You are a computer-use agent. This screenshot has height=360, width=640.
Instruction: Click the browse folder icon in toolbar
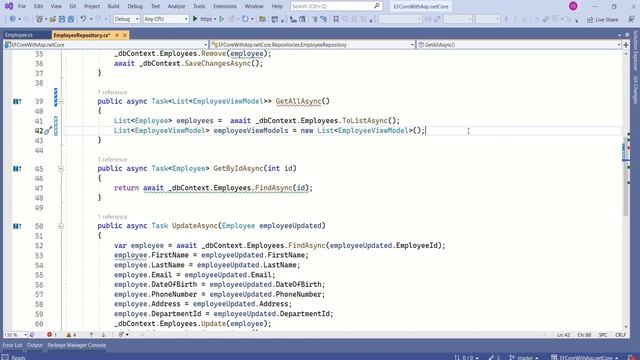coord(262,19)
